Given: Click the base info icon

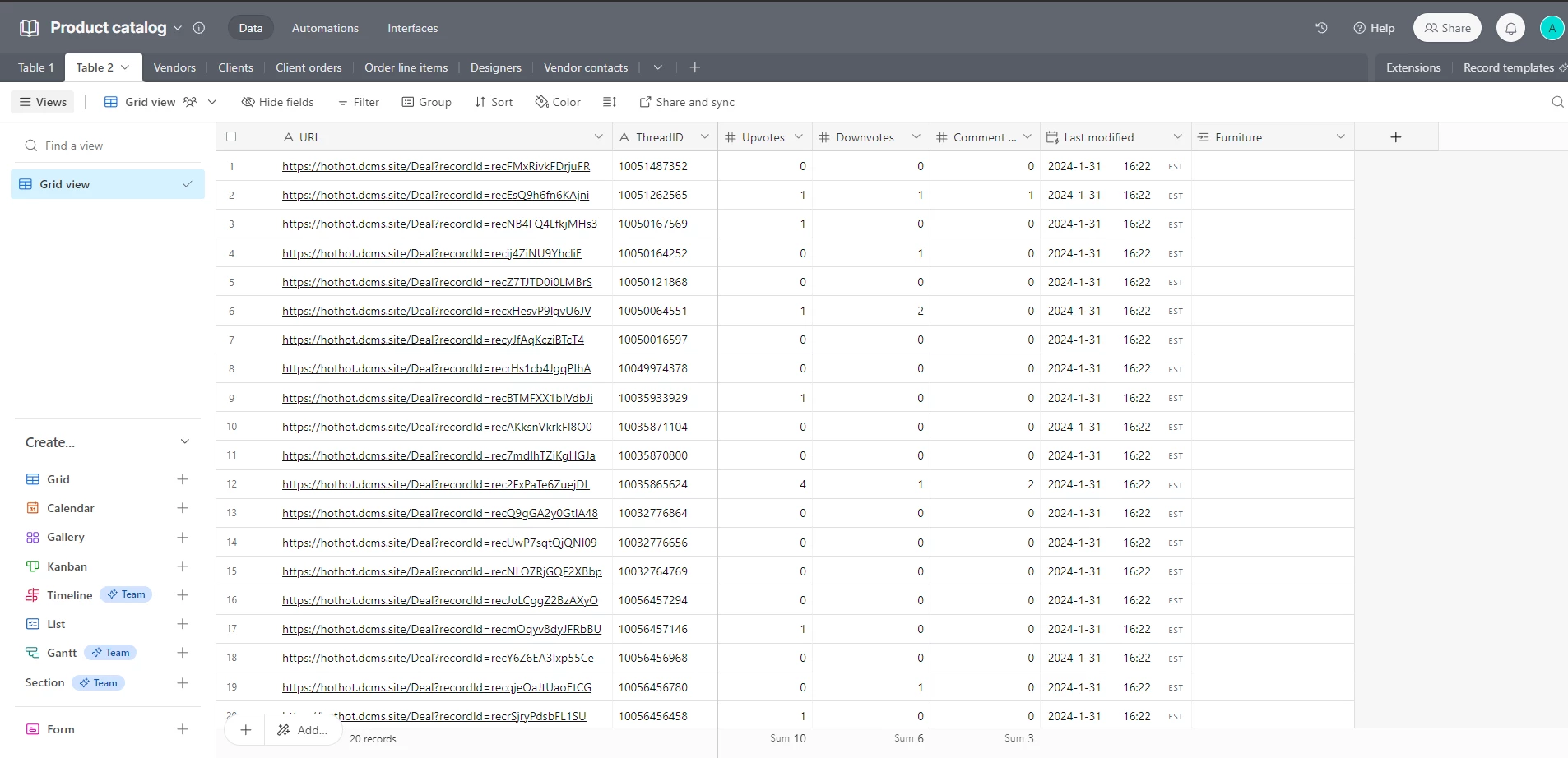Looking at the screenshot, I should pos(199,28).
